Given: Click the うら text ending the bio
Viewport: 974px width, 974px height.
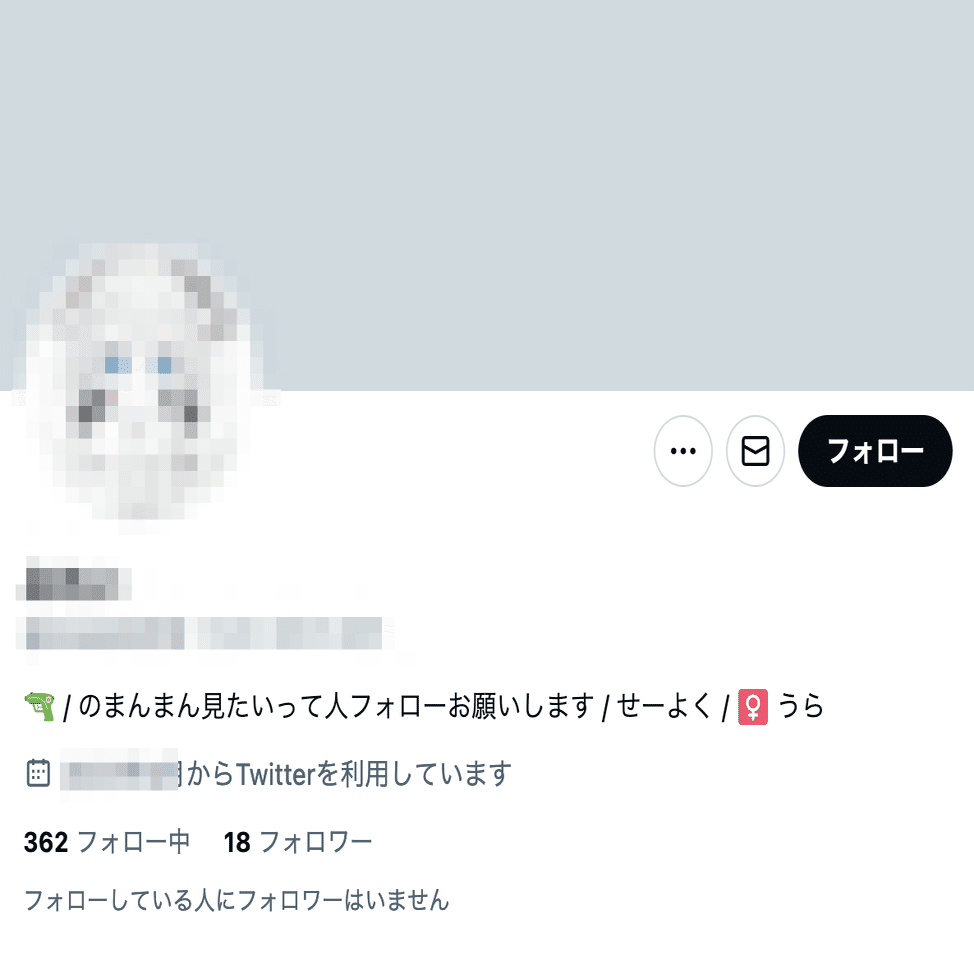Looking at the screenshot, I should tap(800, 707).
